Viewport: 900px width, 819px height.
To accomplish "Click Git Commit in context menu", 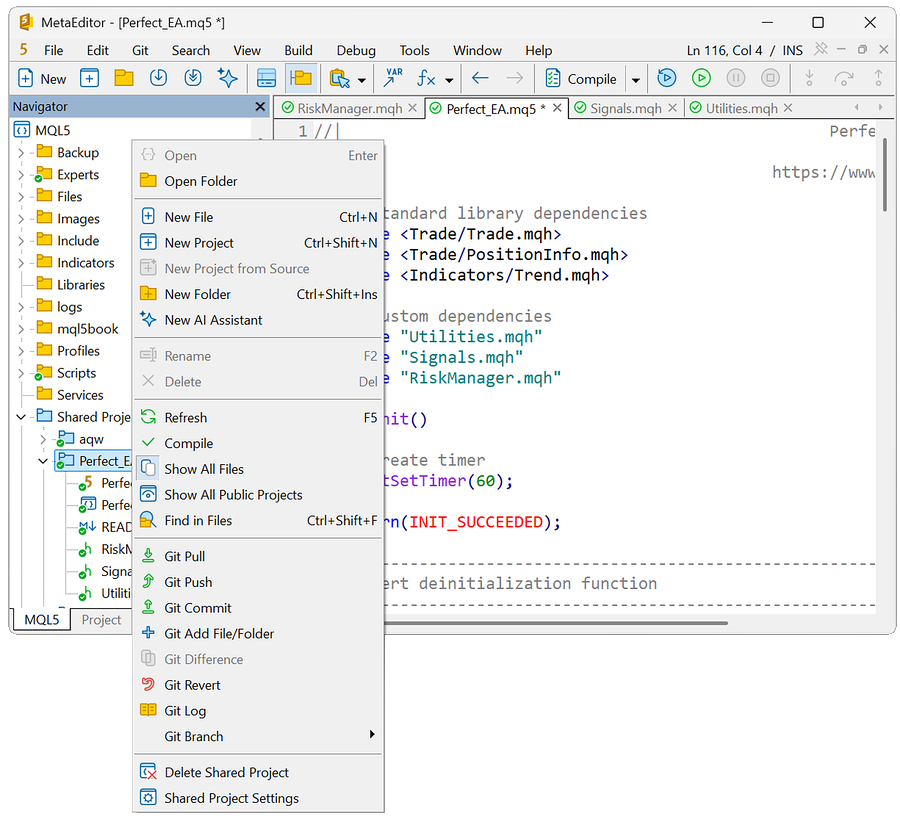I will [258, 608].
